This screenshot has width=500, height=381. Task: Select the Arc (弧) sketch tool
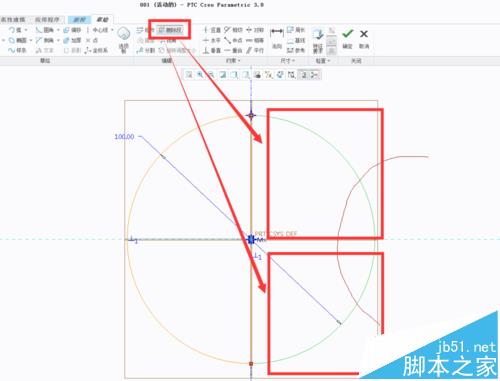[x=15, y=30]
